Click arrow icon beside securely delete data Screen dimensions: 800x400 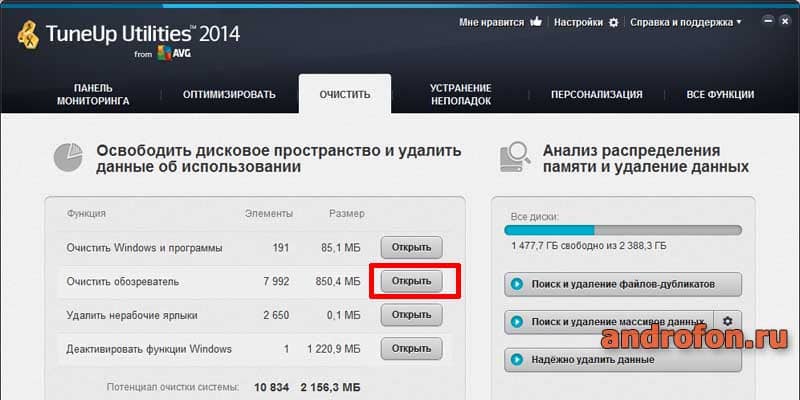click(517, 360)
